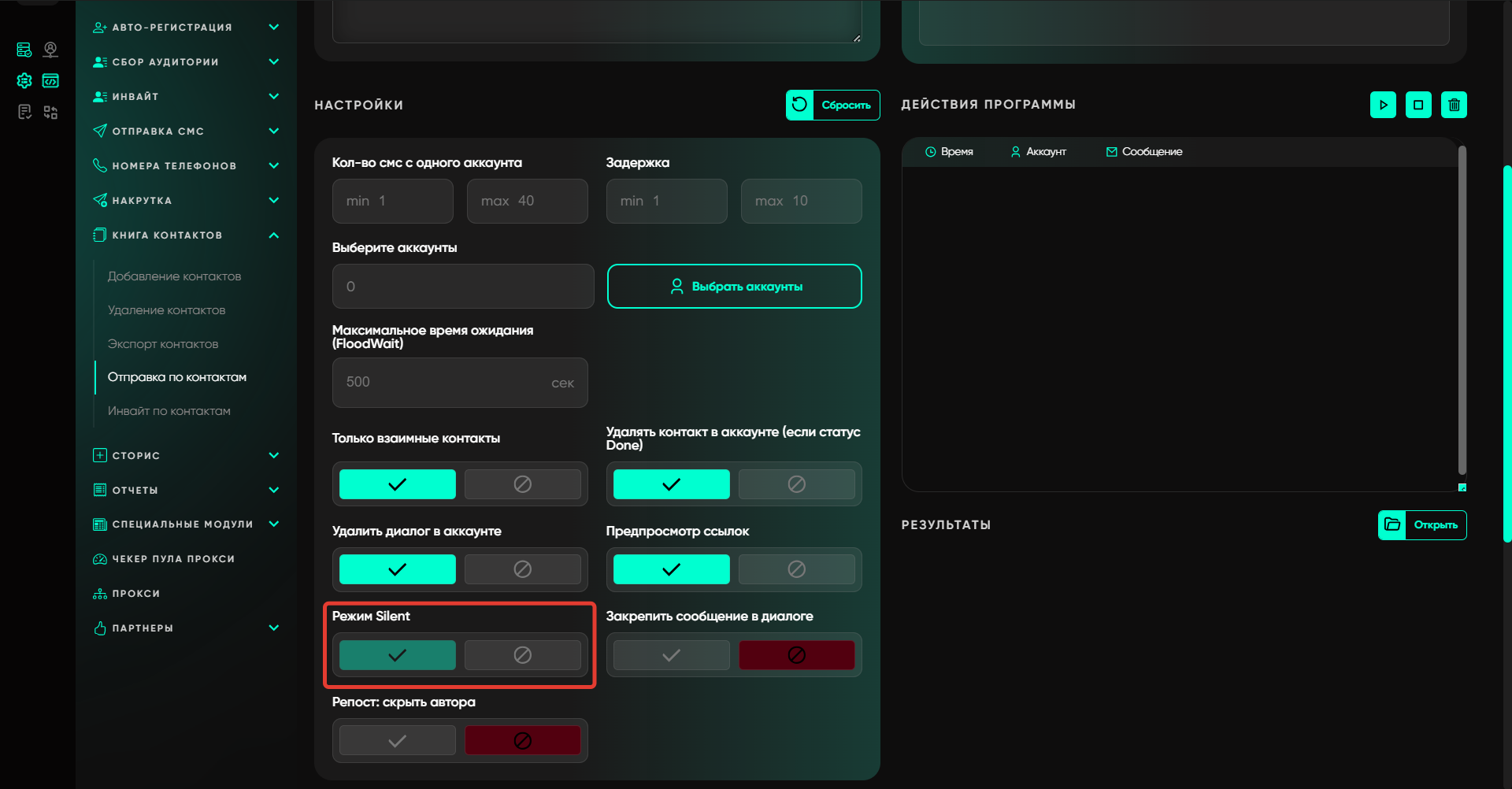Open the user profile icon in left rail
This screenshot has width=1512, height=789.
pos(50,50)
